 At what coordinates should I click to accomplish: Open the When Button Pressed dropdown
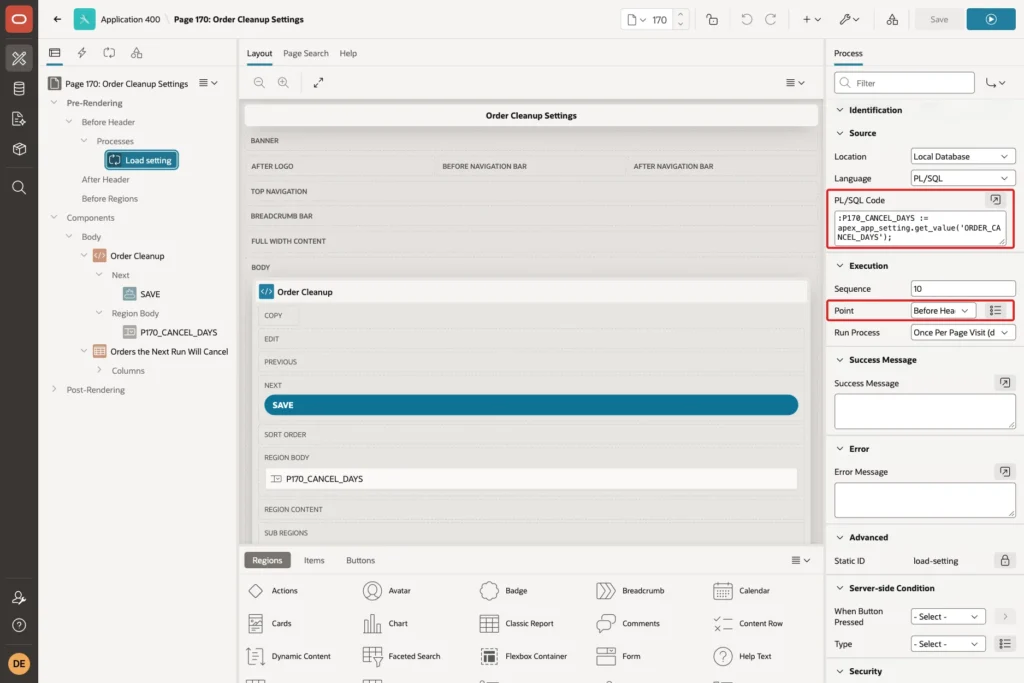point(948,616)
